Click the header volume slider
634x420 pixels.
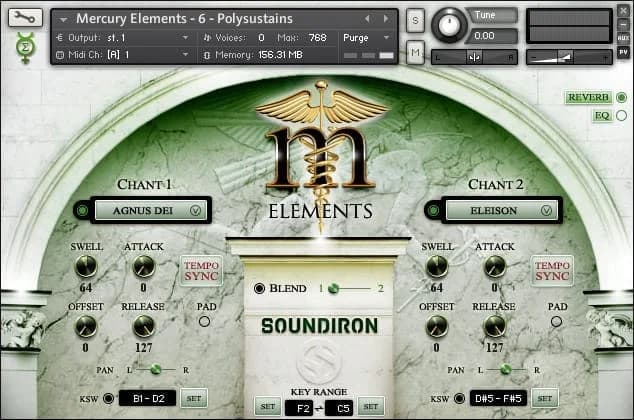pos(569,57)
